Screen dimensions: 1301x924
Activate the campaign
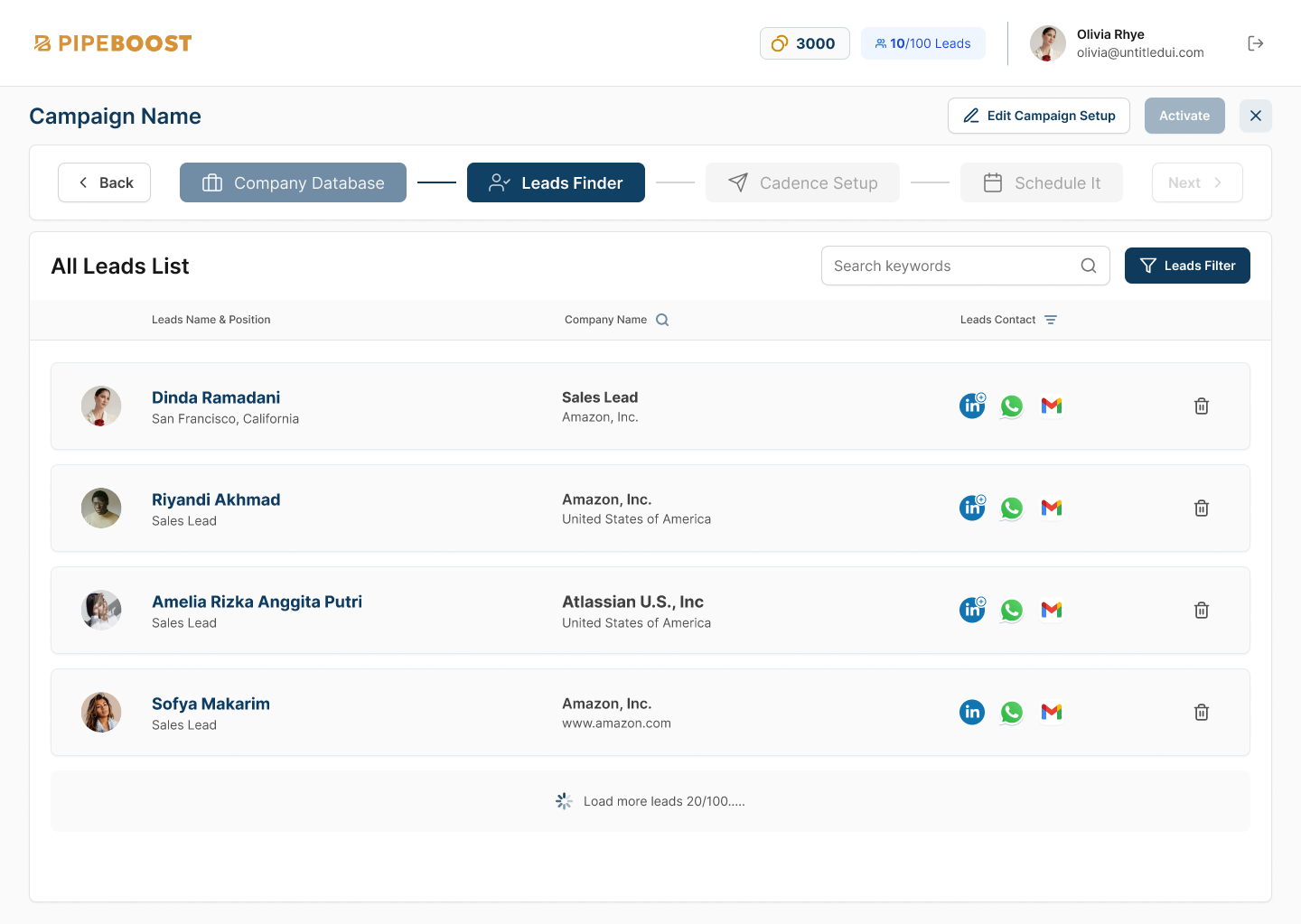tap(1184, 116)
